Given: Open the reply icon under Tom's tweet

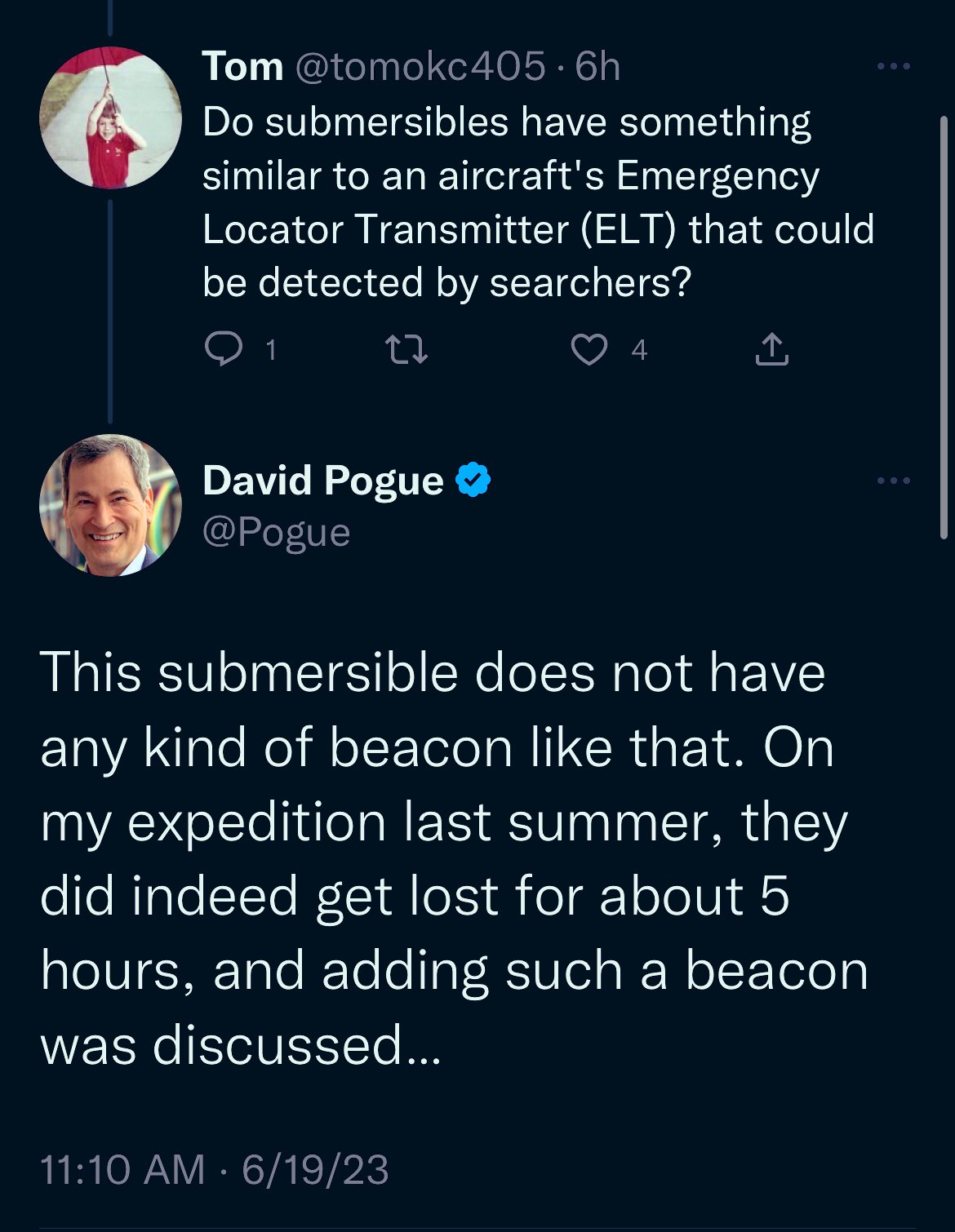Looking at the screenshot, I should [x=223, y=350].
